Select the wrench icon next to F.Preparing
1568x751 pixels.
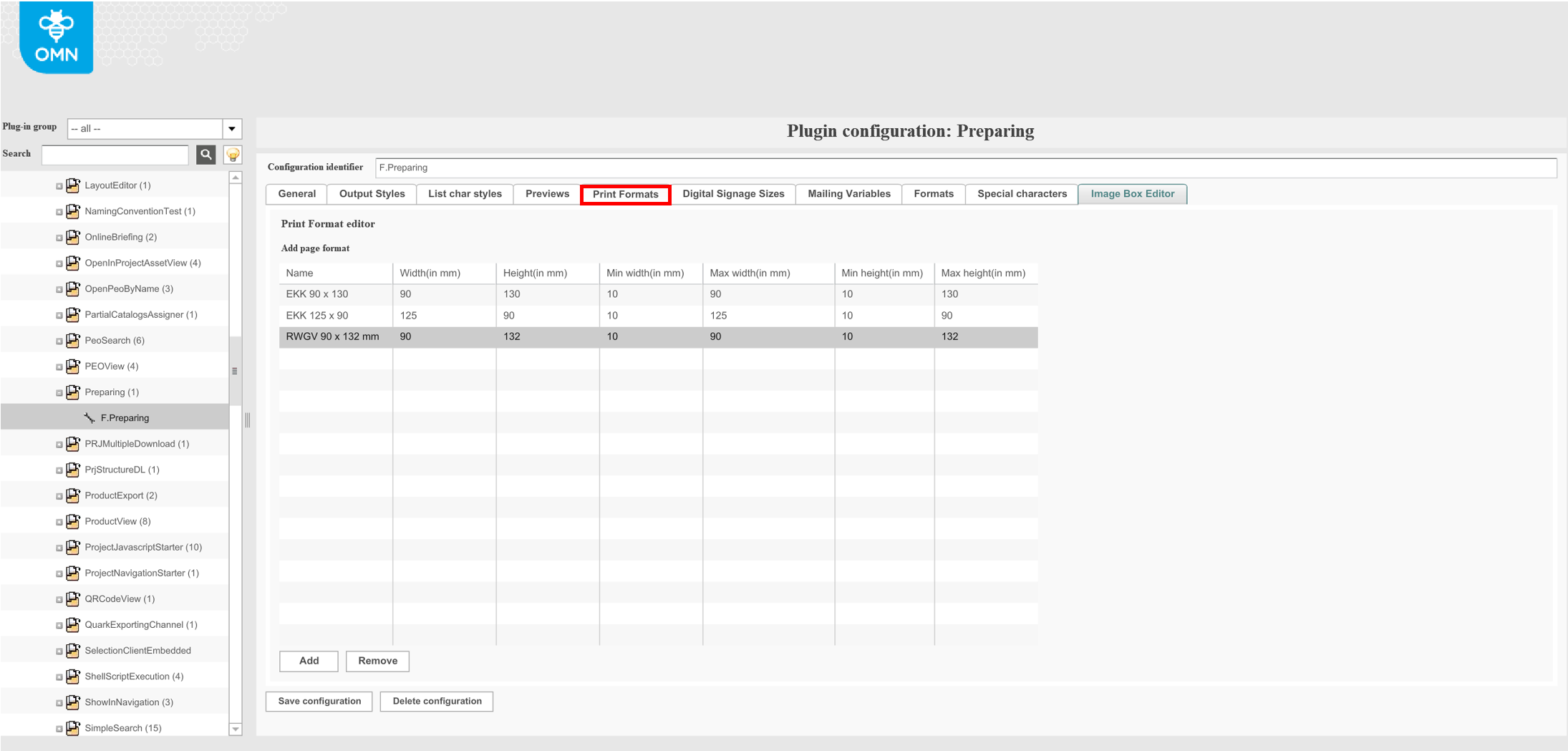coord(89,417)
